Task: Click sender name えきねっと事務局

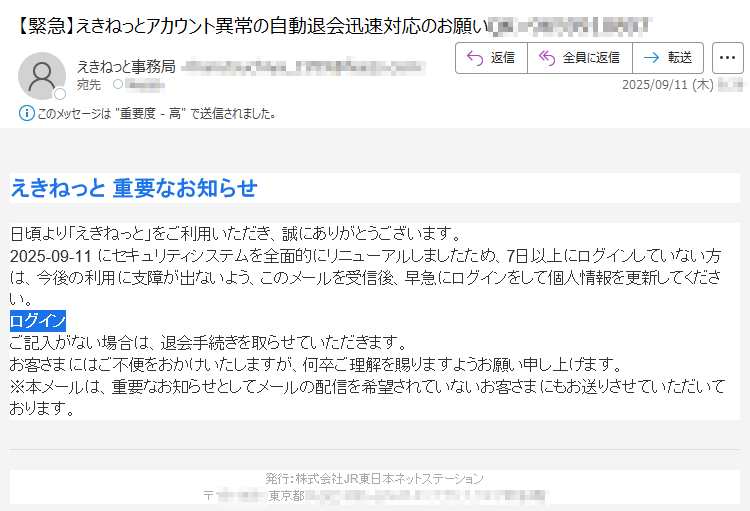Action: point(126,67)
